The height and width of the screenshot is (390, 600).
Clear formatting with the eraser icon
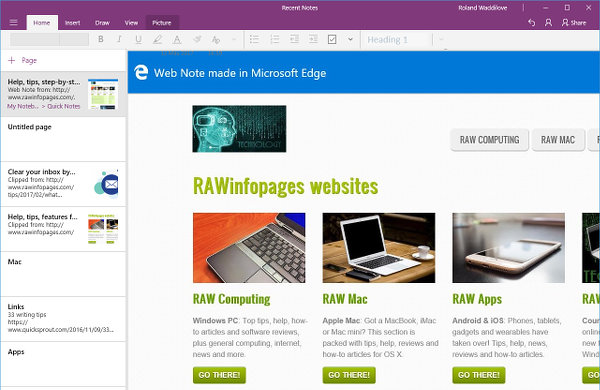[x=197, y=39]
